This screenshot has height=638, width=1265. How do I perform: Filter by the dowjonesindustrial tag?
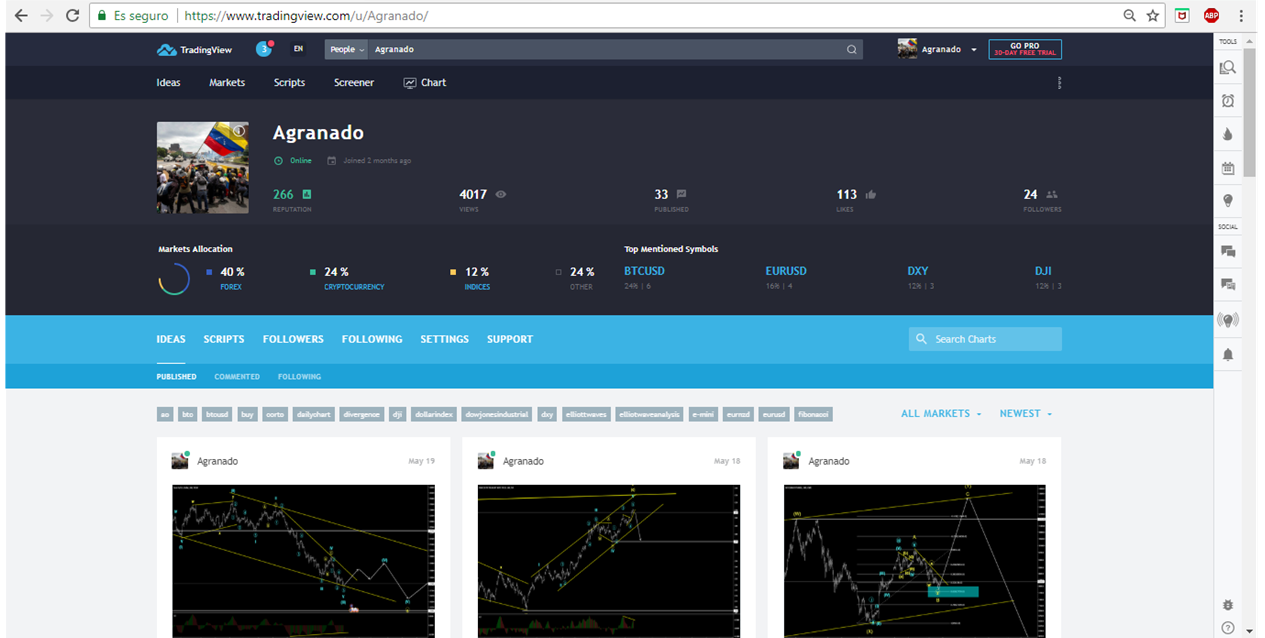(x=496, y=414)
